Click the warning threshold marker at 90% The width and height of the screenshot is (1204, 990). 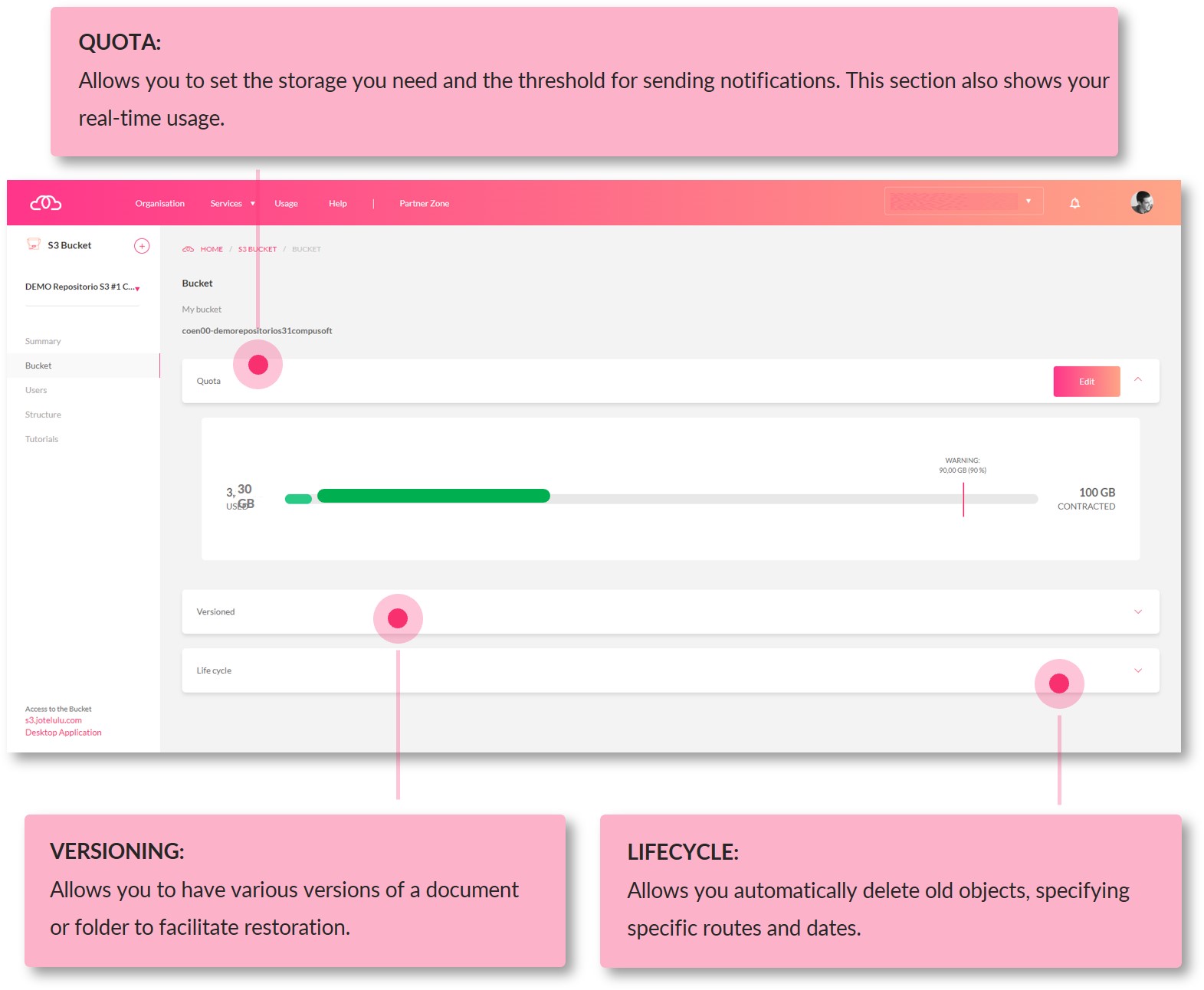pyautogui.click(x=963, y=500)
